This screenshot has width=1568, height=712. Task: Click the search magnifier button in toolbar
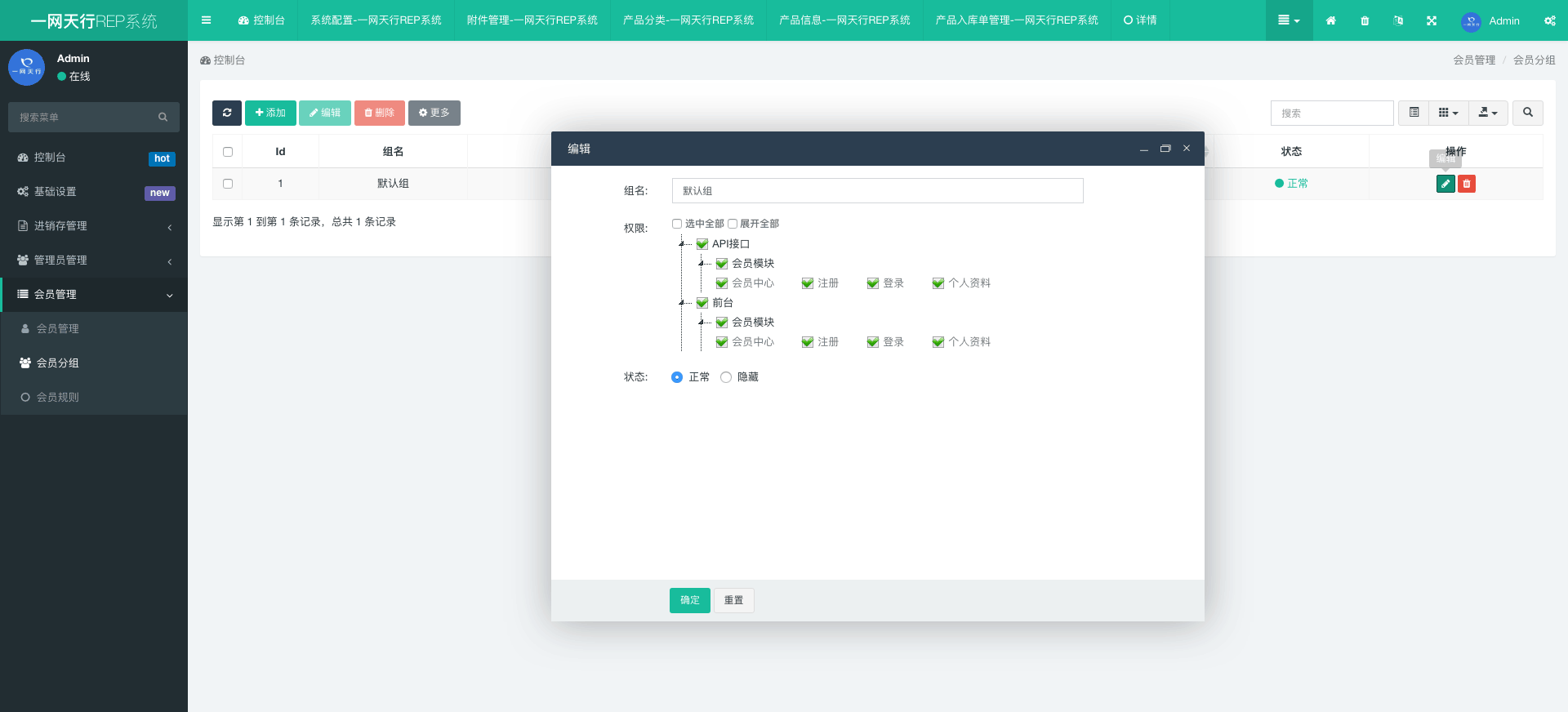click(1527, 113)
